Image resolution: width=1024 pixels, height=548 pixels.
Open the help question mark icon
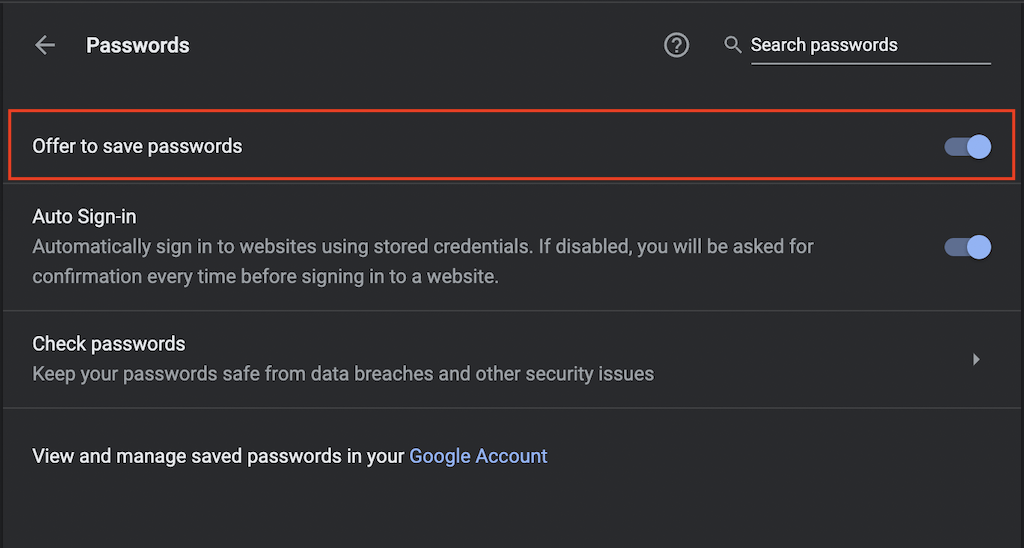[x=677, y=45]
